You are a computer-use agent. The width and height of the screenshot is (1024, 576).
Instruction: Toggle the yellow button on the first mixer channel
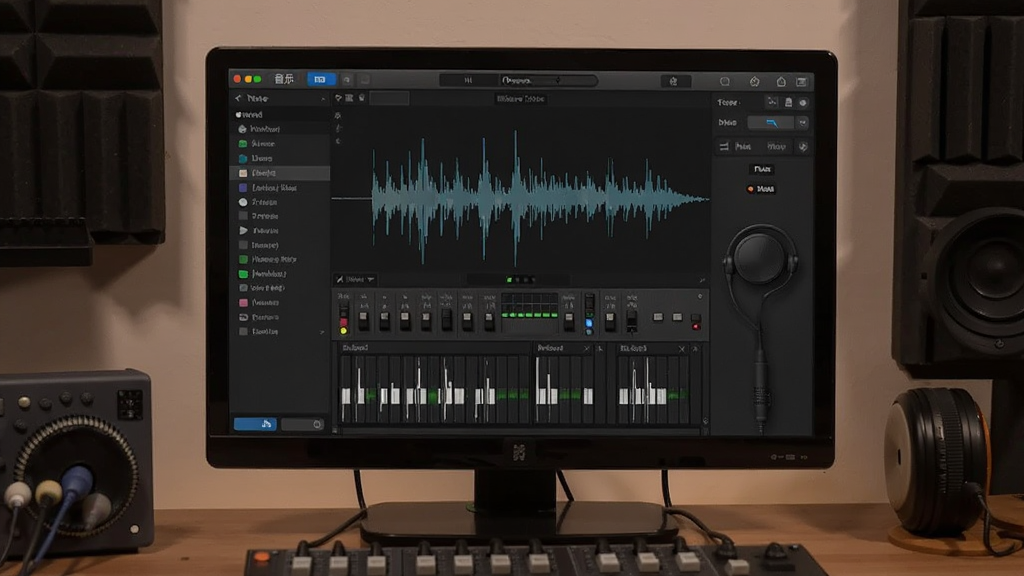coord(344,331)
